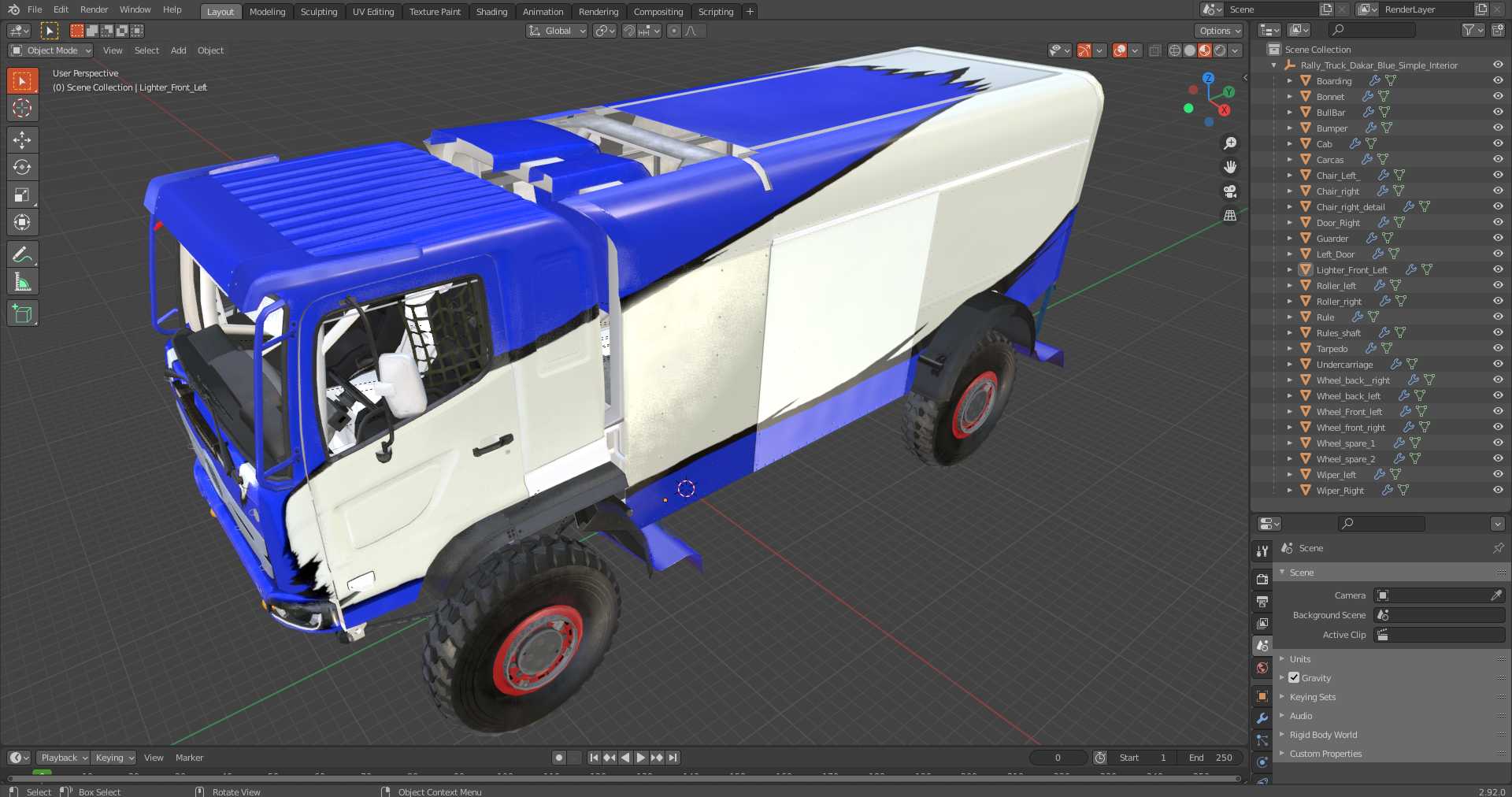
Task: Open the File menu
Action: pyautogui.click(x=35, y=9)
